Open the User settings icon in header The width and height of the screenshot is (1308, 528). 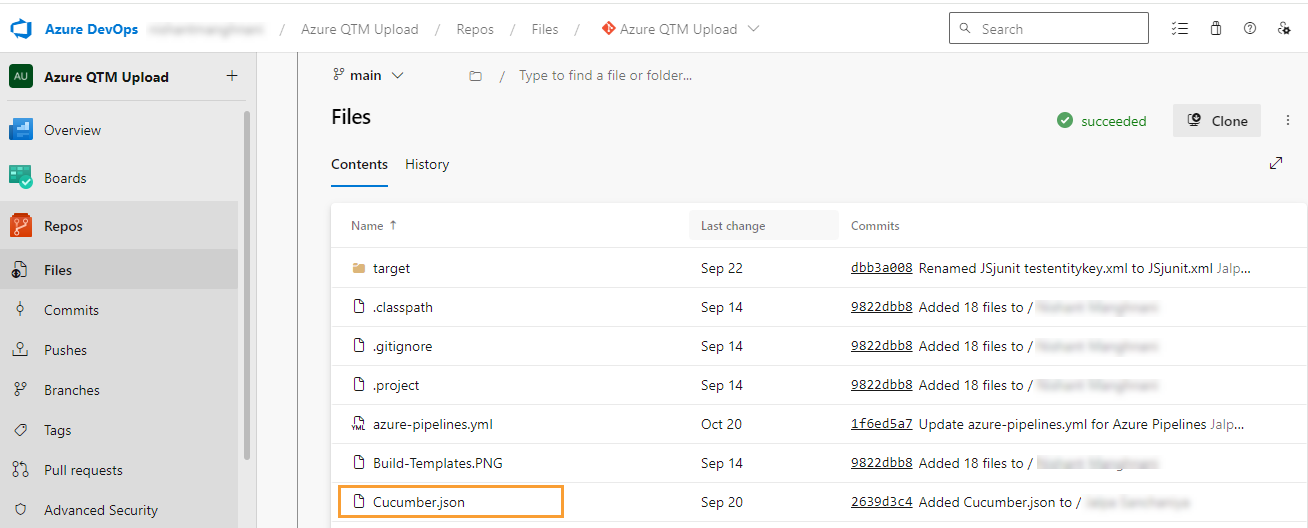click(x=1284, y=29)
